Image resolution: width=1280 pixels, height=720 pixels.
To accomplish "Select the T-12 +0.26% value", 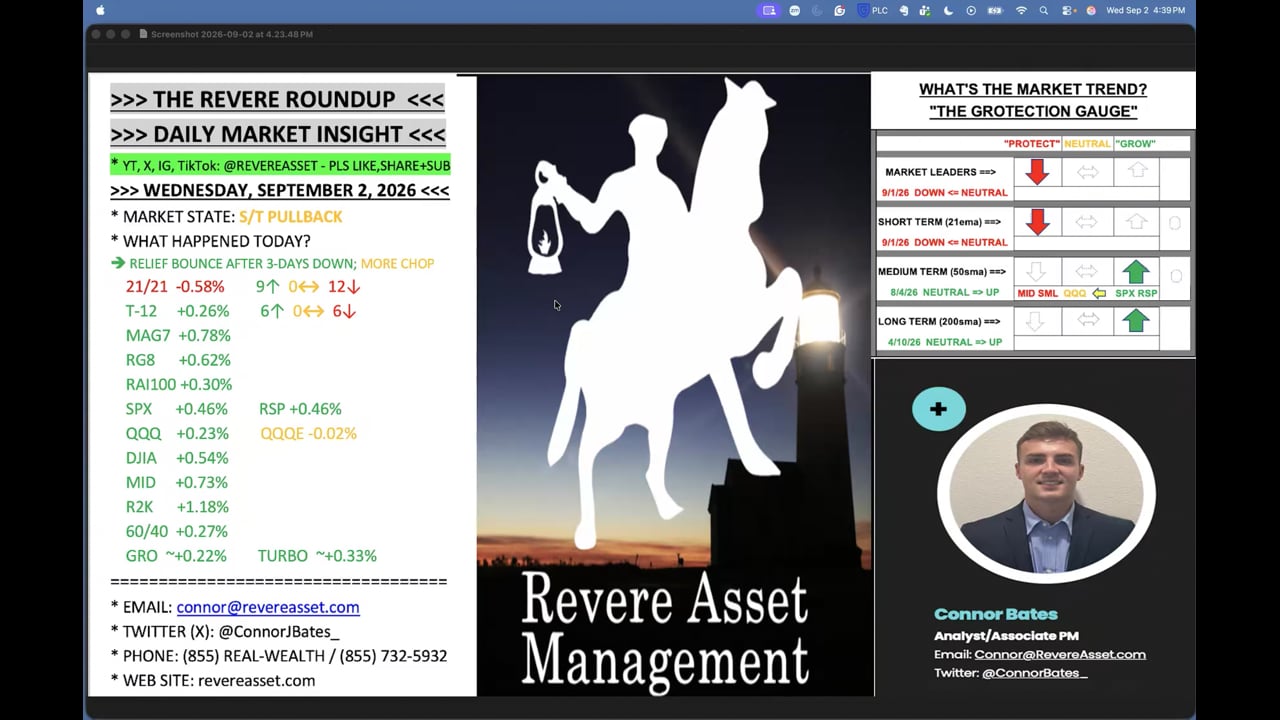I will coord(177,311).
